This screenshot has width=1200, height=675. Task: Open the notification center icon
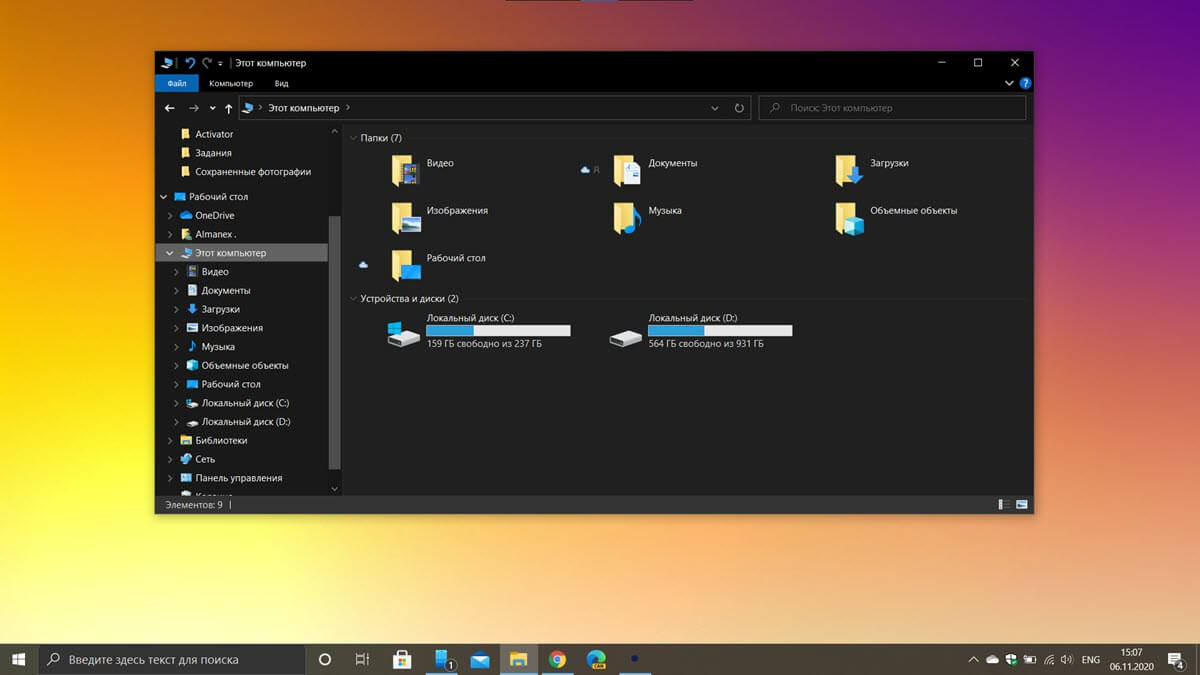[x=1178, y=660]
